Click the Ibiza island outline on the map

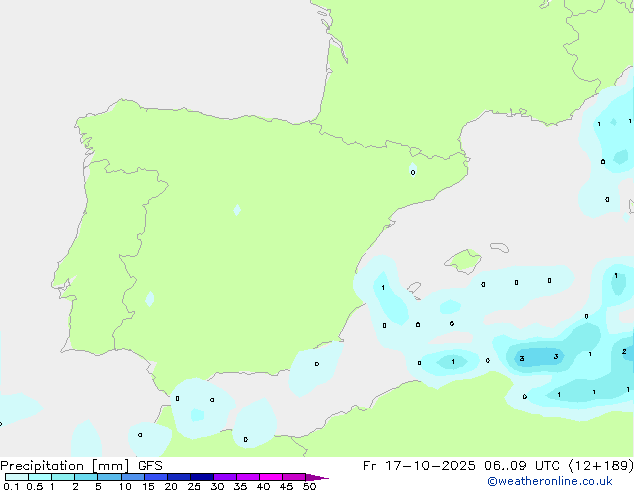click(414, 287)
